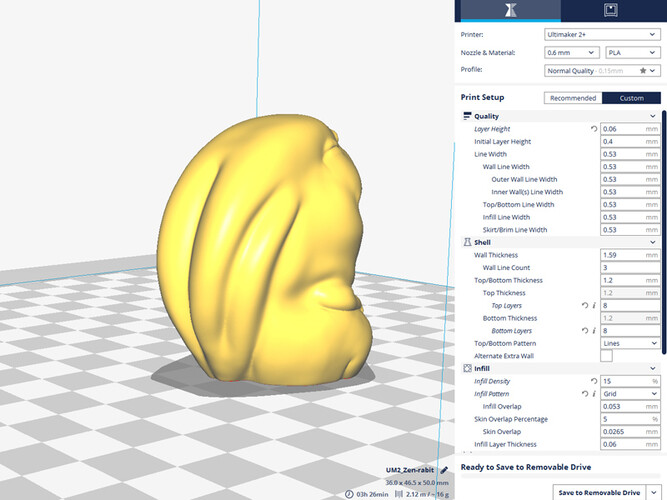The width and height of the screenshot is (667, 500).
Task: Click the Infill section icon
Action: [467, 368]
